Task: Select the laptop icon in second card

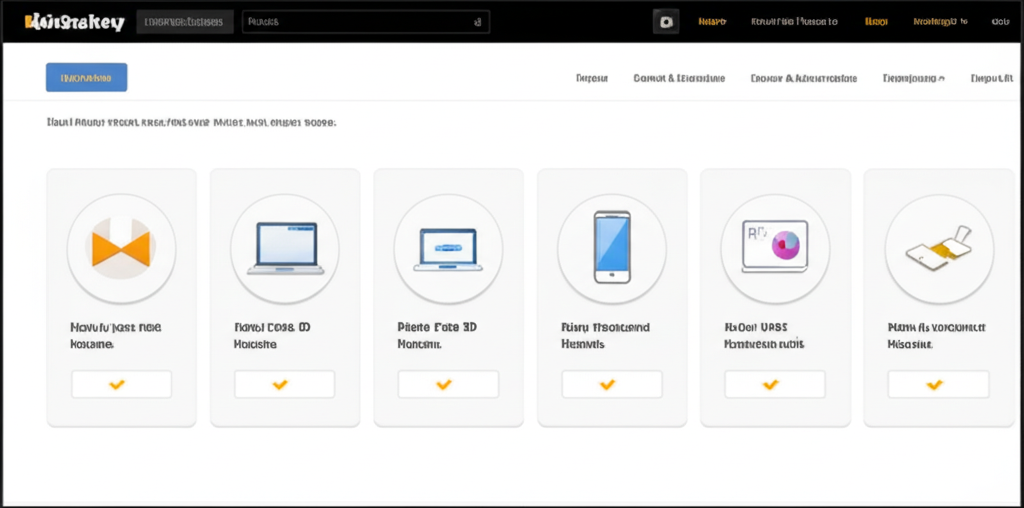Action: click(x=285, y=248)
